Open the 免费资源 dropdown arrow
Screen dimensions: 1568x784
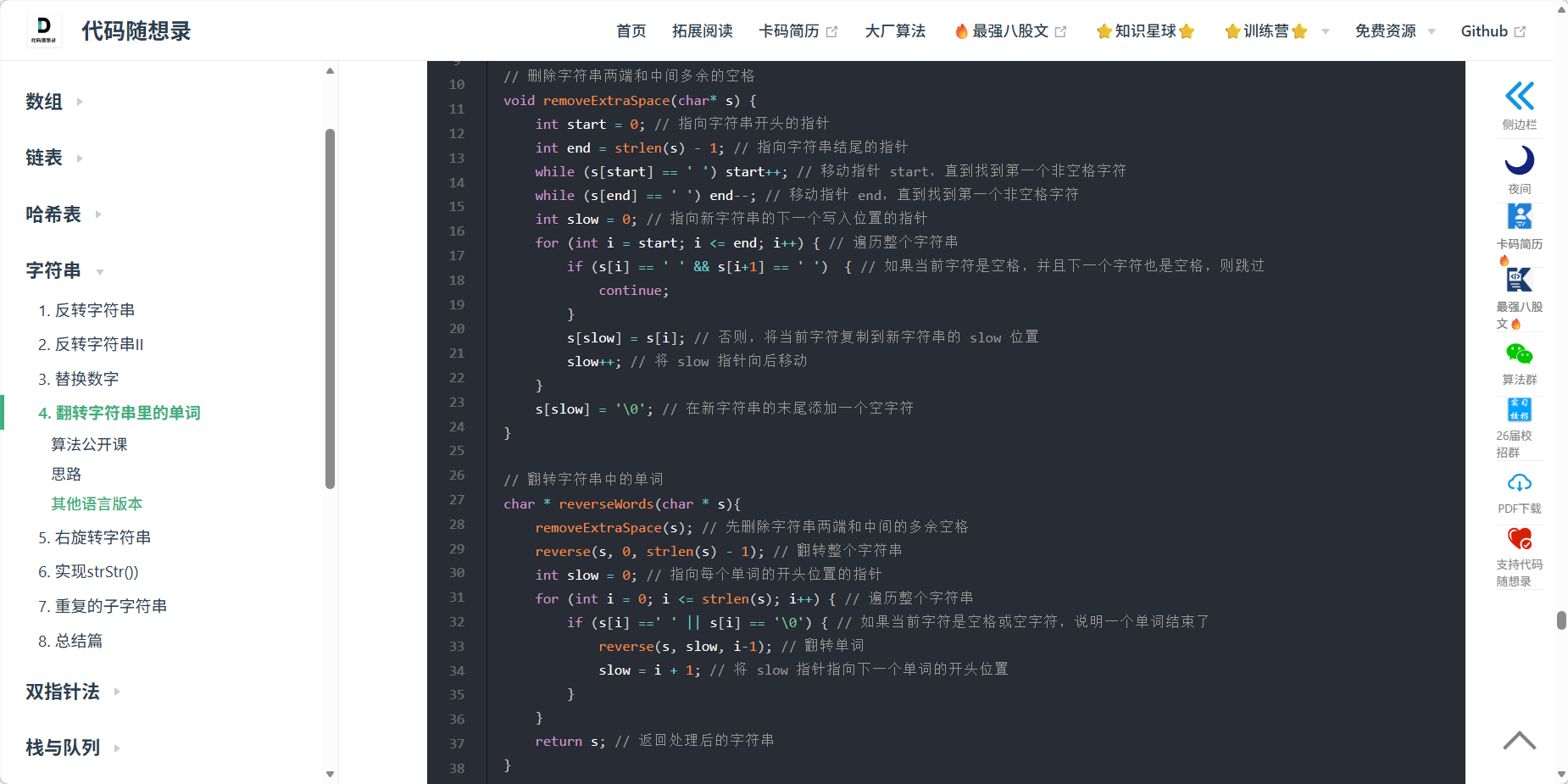[1432, 32]
